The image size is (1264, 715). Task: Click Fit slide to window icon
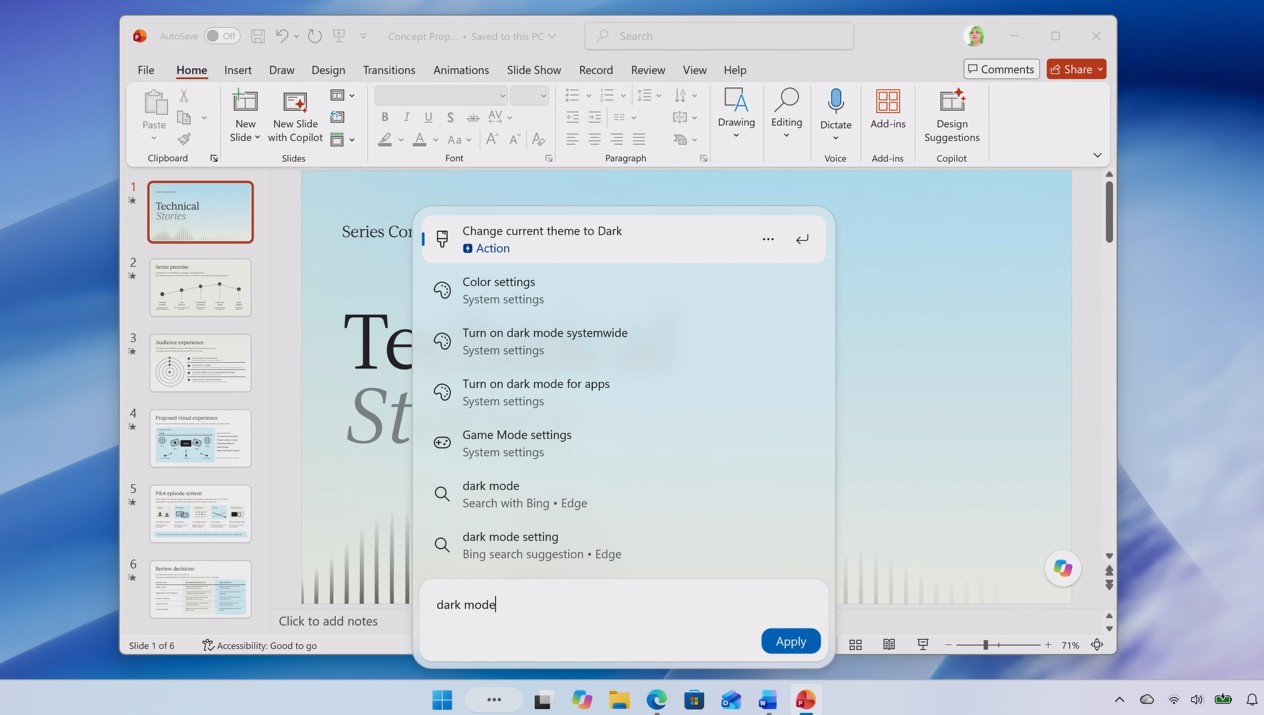1097,645
